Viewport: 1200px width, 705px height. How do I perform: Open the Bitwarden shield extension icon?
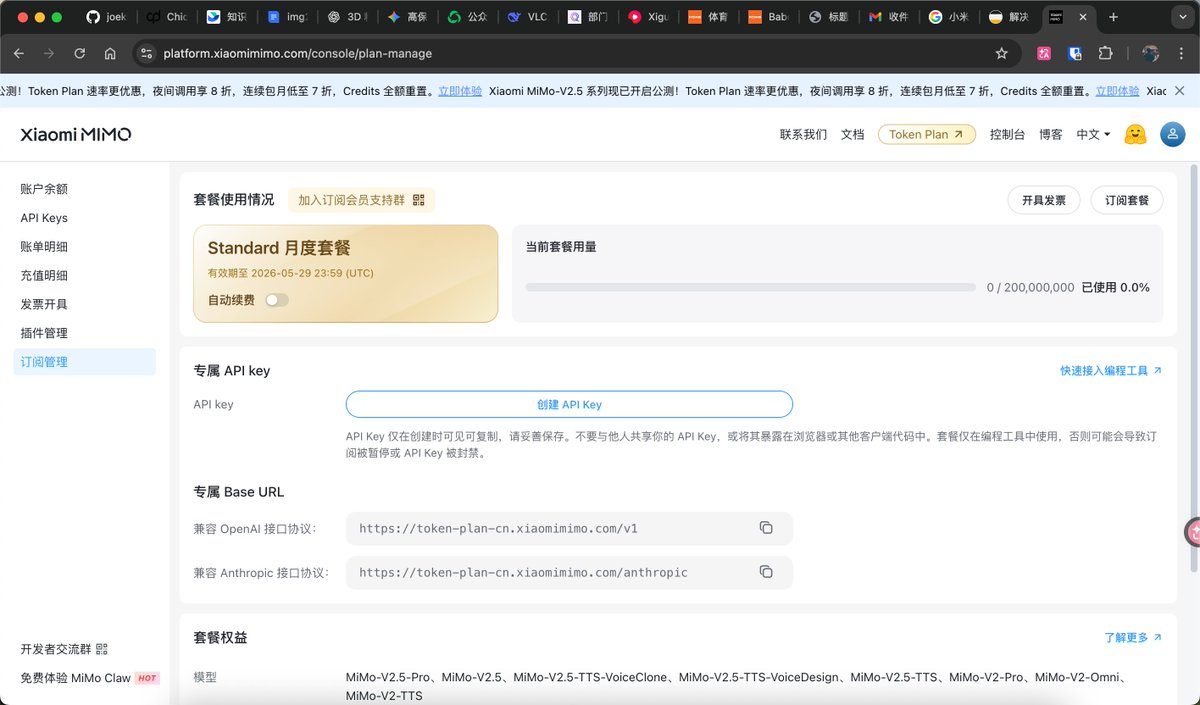coord(1075,53)
